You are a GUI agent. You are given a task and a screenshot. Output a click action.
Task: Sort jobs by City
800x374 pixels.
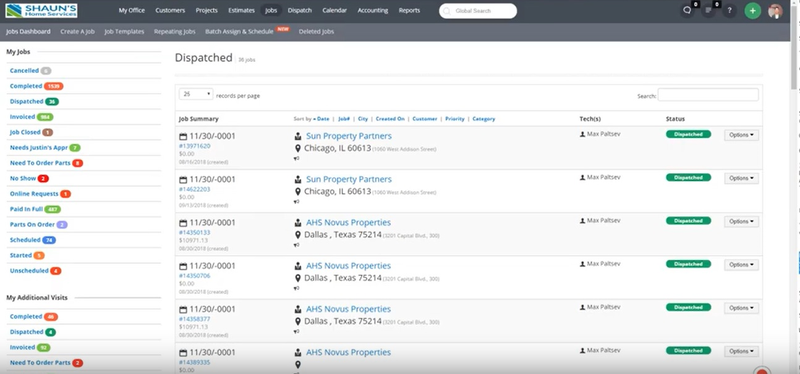[363, 119]
